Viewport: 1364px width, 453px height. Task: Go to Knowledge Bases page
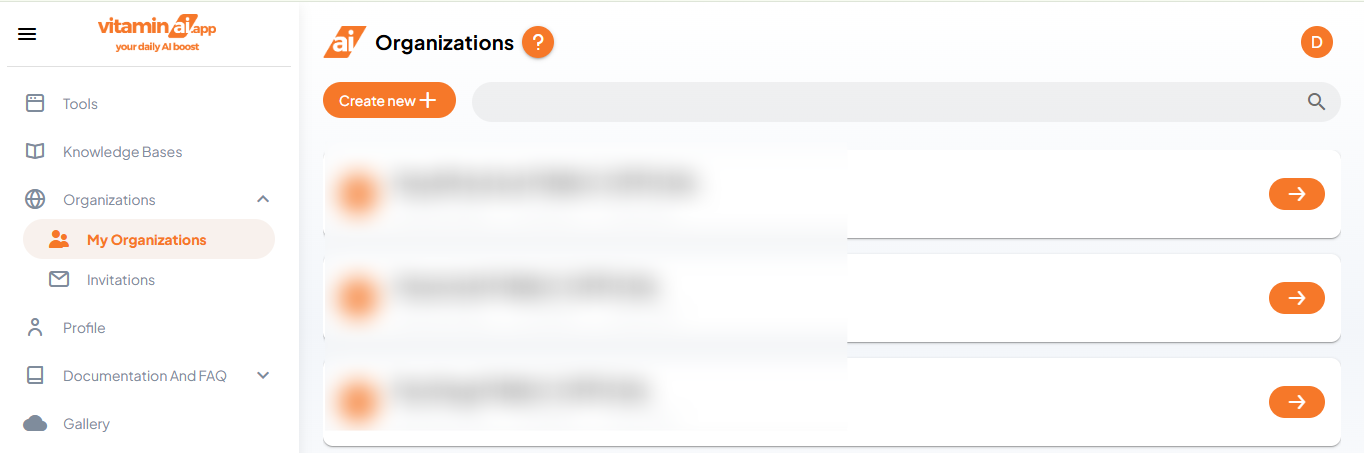pos(122,152)
